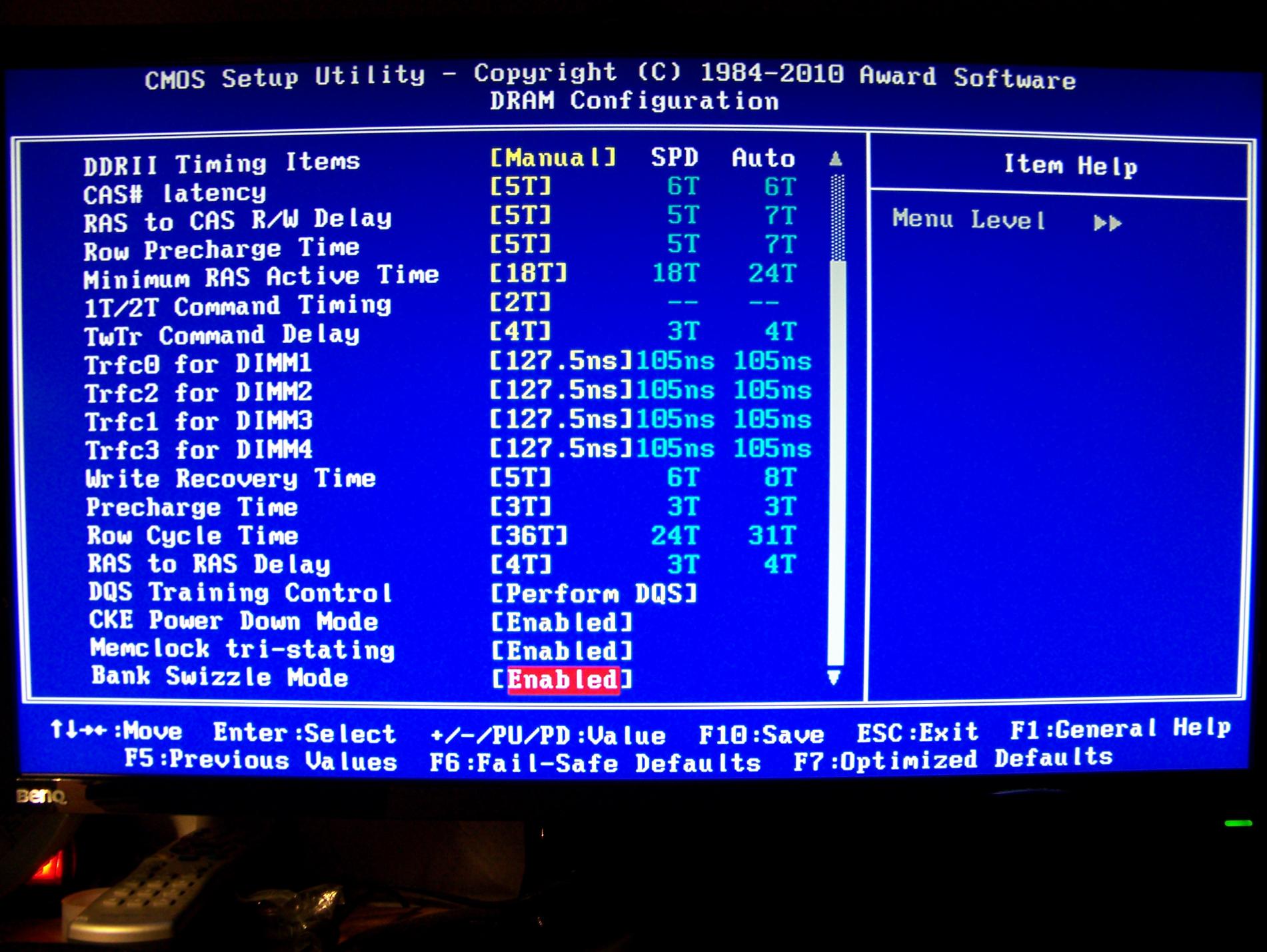Click SPD 24T value for Row Cycle Time
The height and width of the screenshot is (952, 1267).
pos(675,536)
